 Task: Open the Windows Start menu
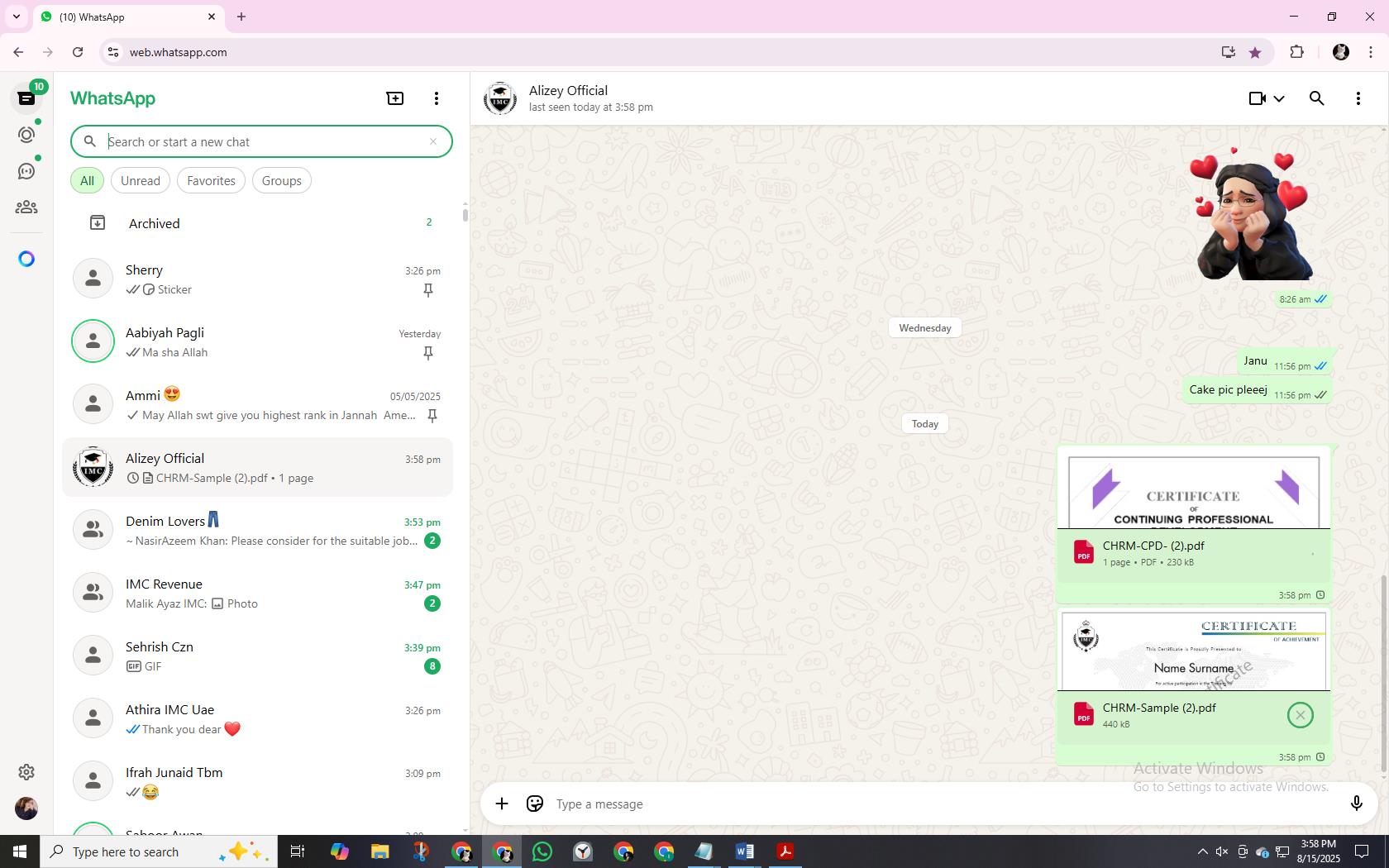pos(20,851)
